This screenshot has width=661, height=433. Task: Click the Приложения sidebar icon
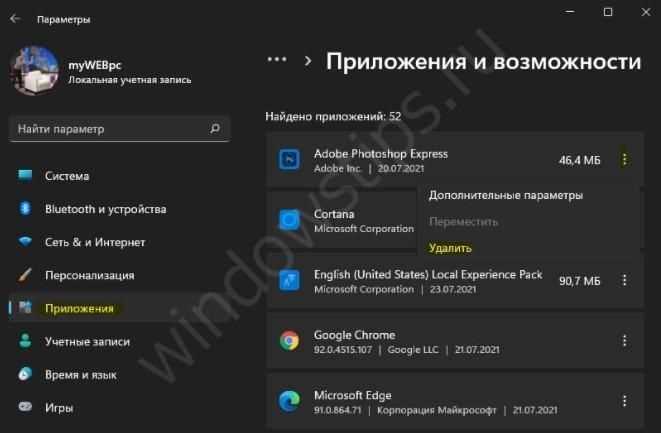point(25,308)
